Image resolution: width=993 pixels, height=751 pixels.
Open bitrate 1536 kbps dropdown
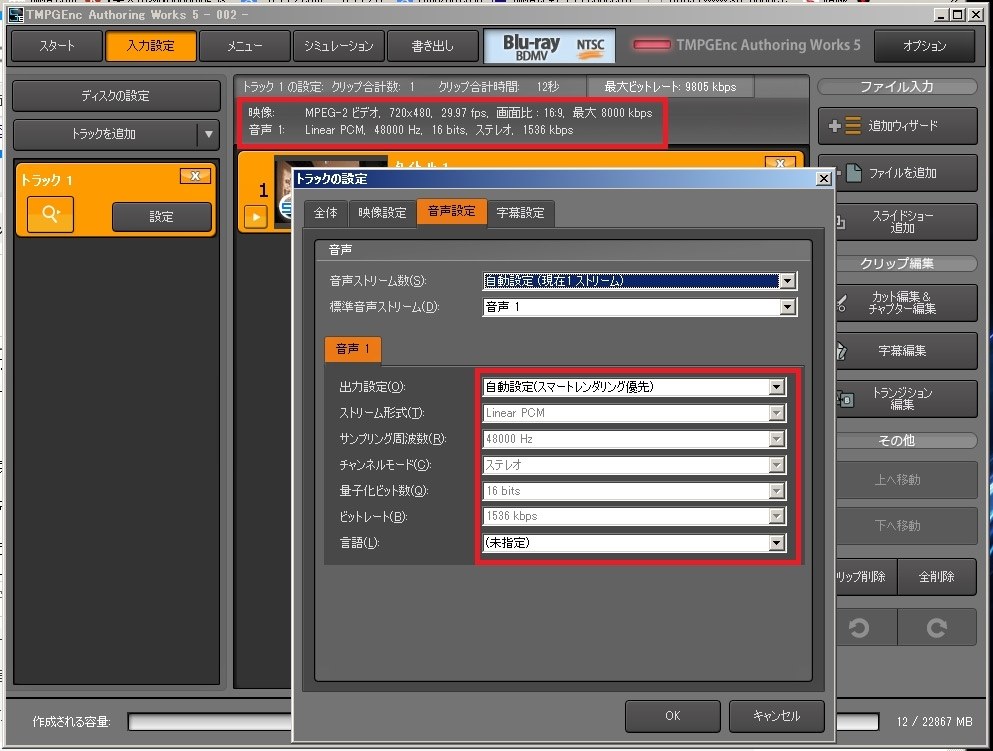[776, 516]
